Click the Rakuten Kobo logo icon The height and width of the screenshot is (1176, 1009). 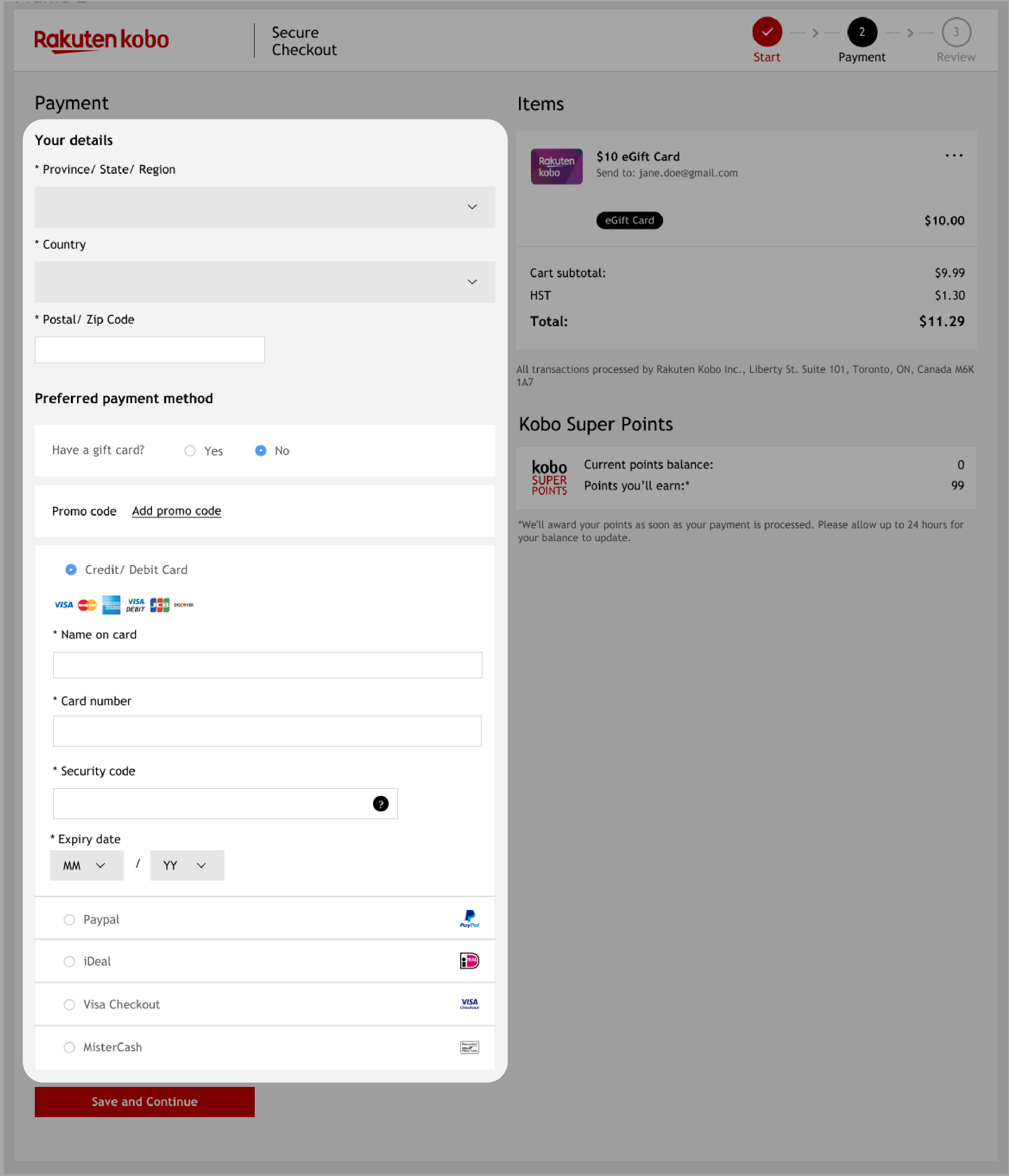pos(101,41)
